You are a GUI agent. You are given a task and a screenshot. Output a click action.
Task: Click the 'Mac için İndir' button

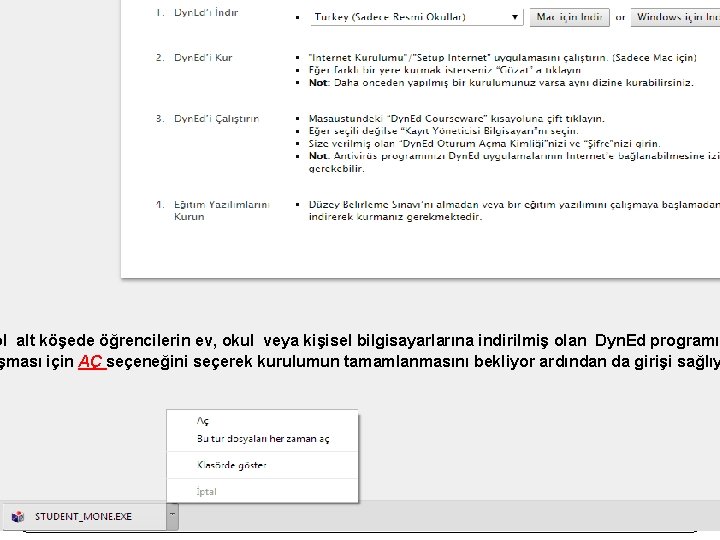(569, 17)
